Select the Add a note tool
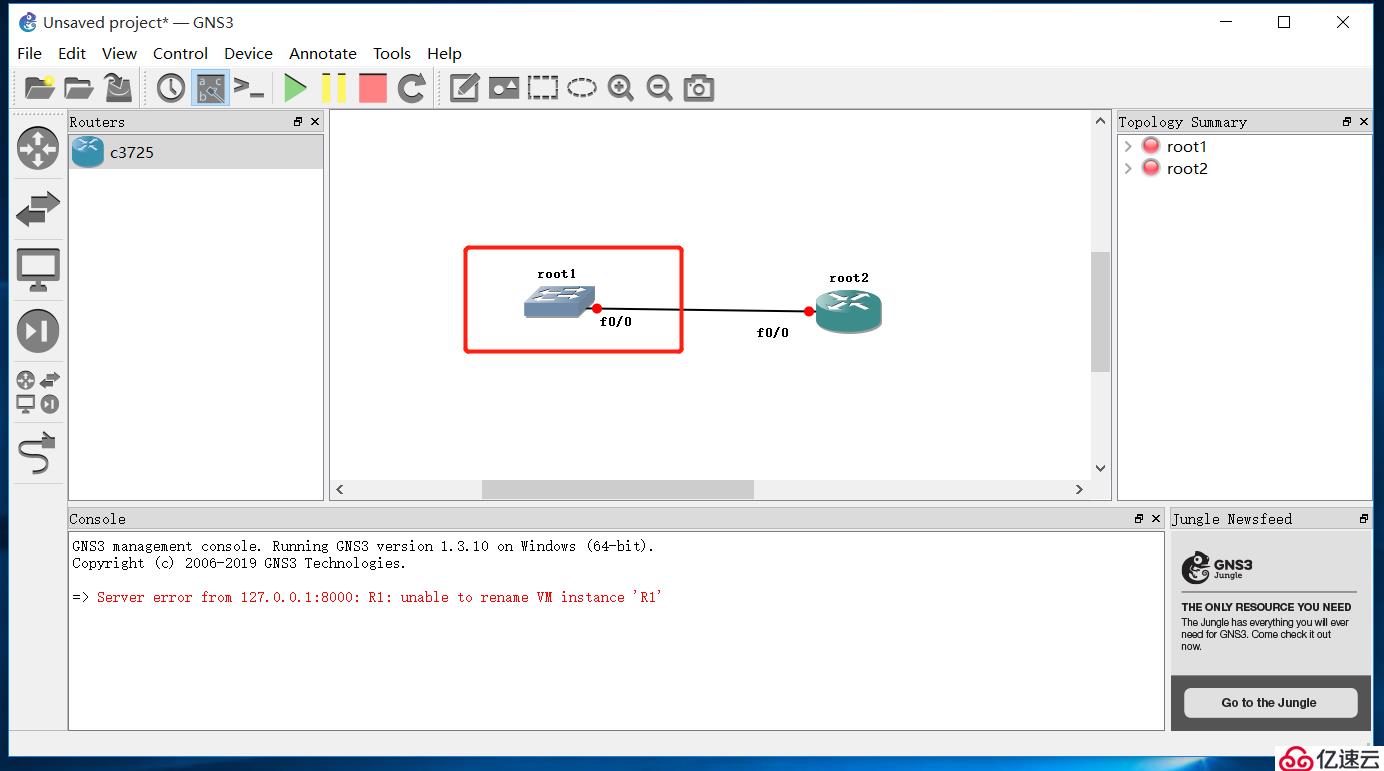 point(464,88)
